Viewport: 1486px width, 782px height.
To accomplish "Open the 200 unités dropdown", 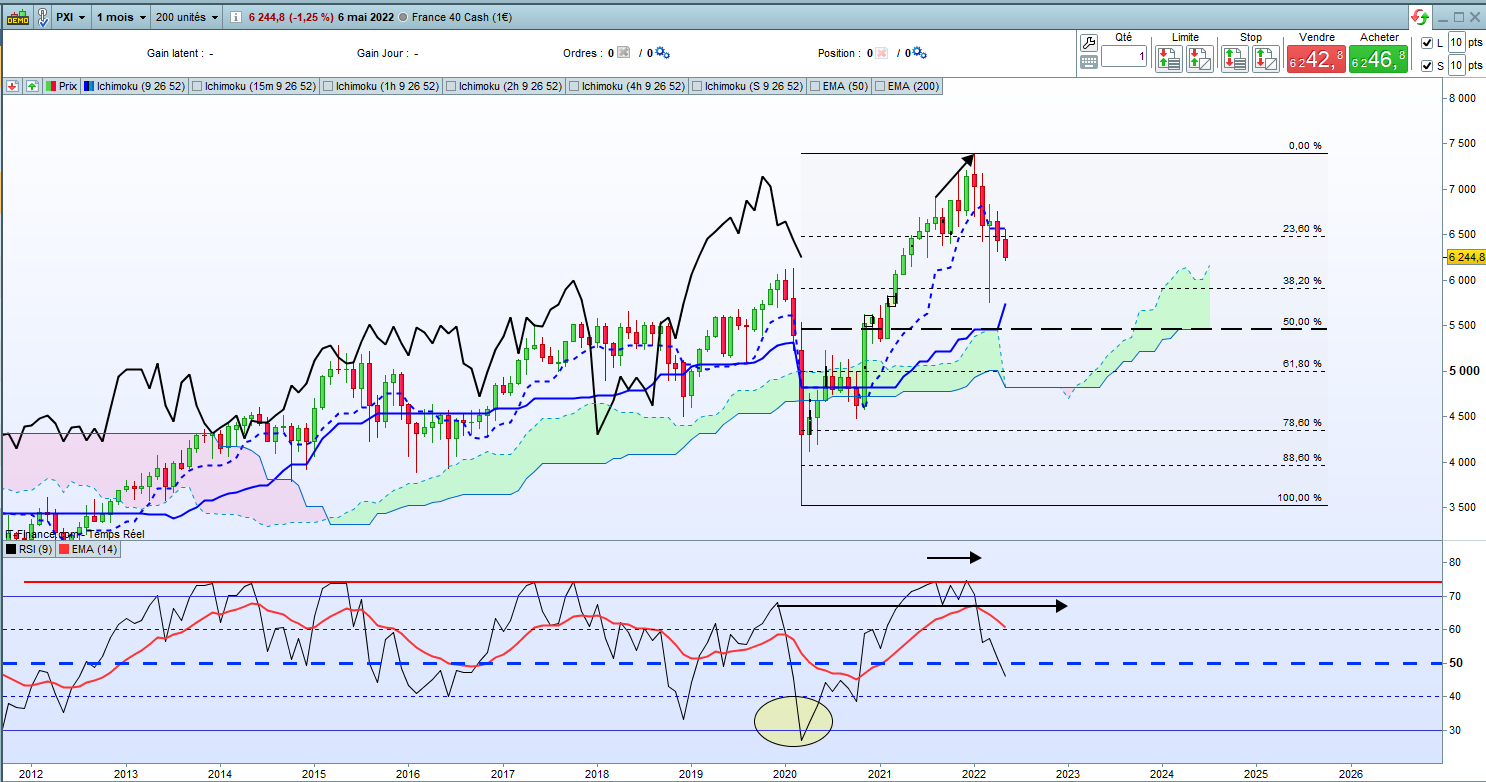I will point(187,18).
